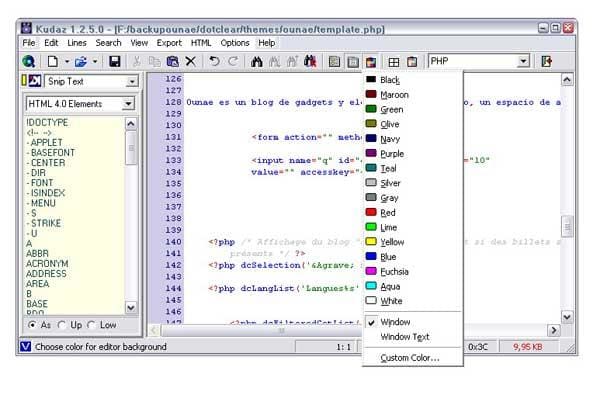Click toolbar icon left of color palette icon
The height and width of the screenshot is (412, 600).
pos(353,62)
